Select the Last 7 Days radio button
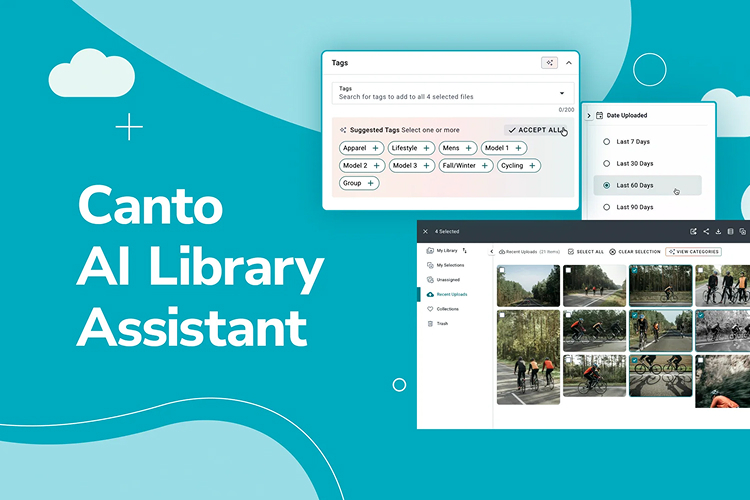Screen dimensions: 750x500 606,141
